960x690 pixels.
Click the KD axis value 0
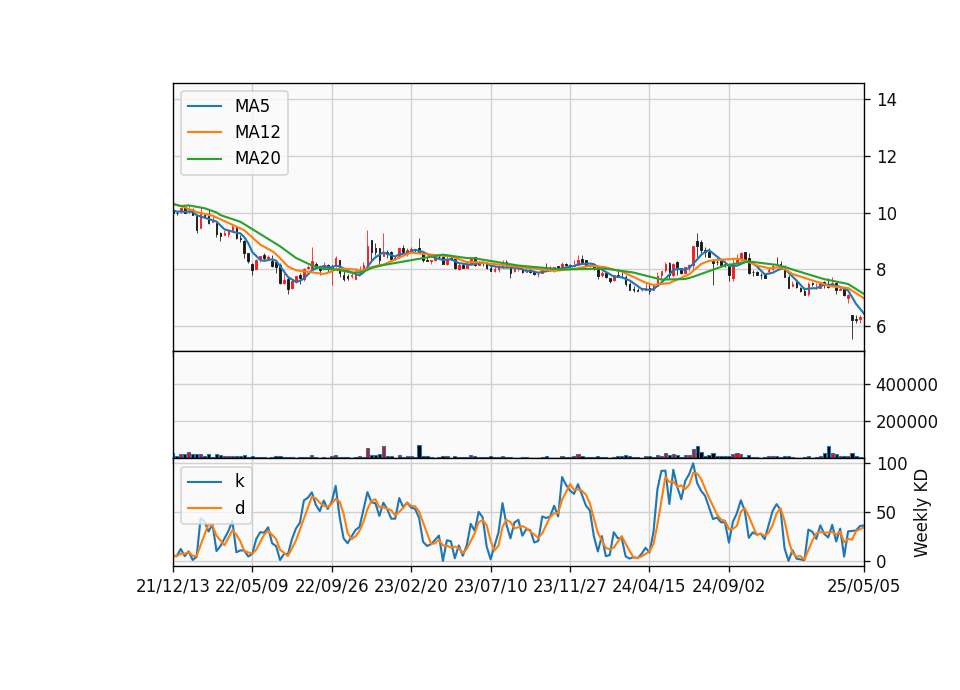(x=882, y=561)
